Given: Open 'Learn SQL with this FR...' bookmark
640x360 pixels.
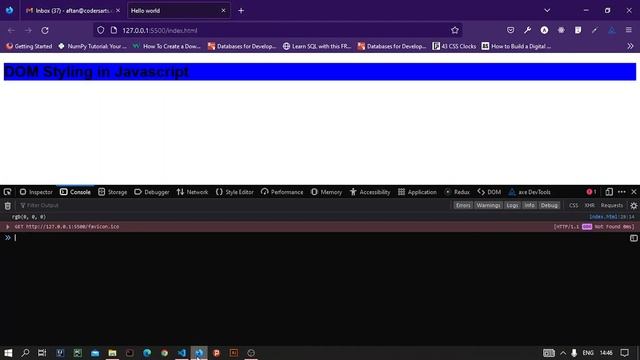Looking at the screenshot, I should coord(317,46).
